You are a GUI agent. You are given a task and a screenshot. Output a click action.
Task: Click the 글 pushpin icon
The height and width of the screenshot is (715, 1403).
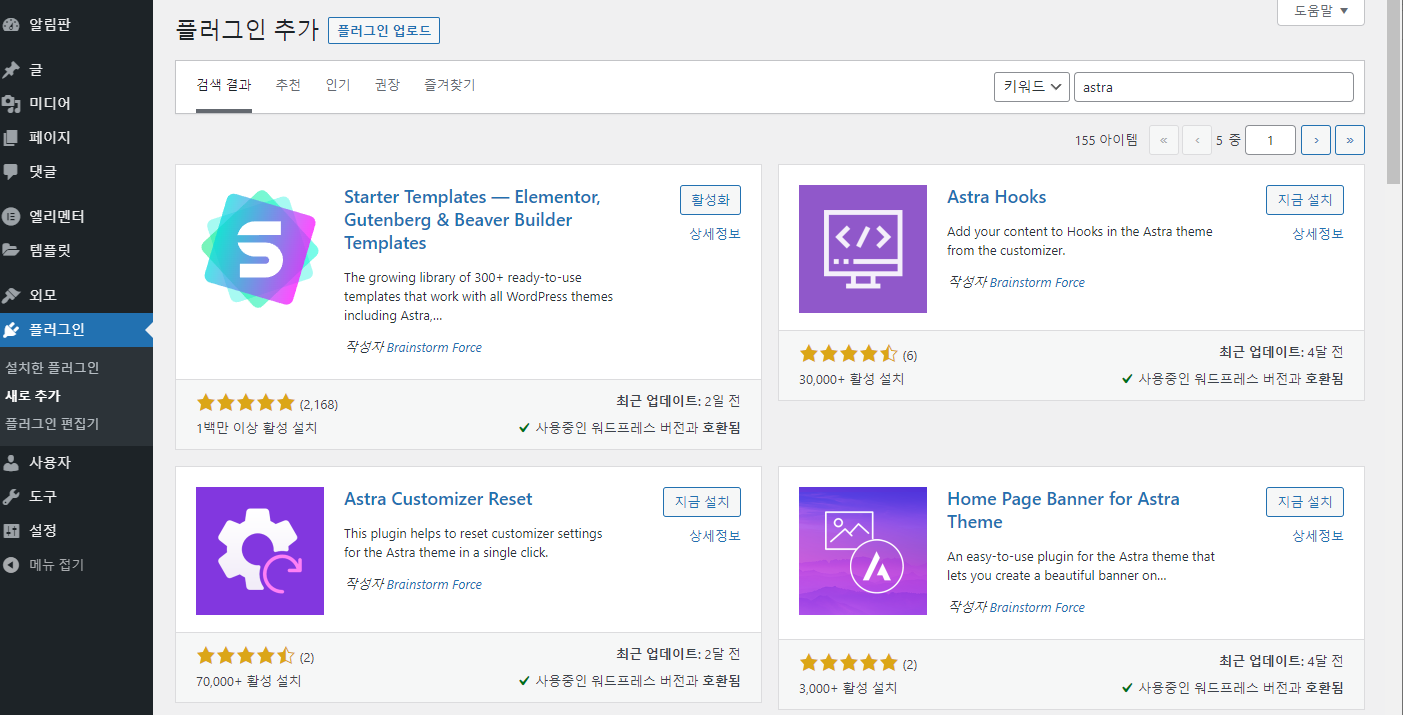pos(11,70)
